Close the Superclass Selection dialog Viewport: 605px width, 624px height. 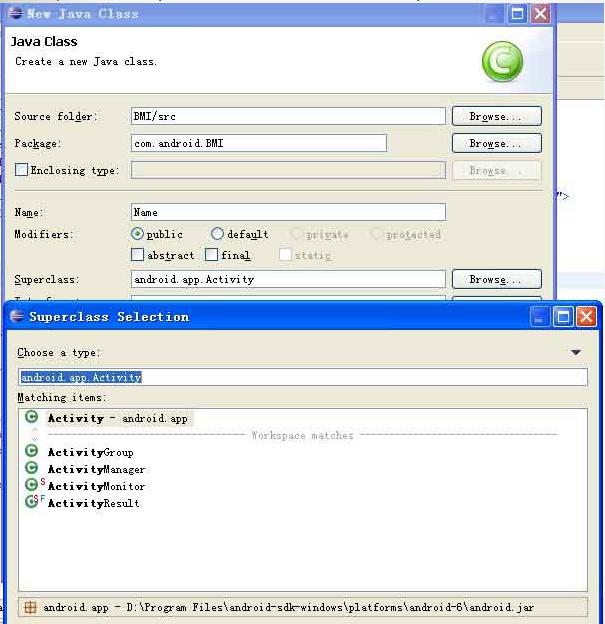point(586,317)
